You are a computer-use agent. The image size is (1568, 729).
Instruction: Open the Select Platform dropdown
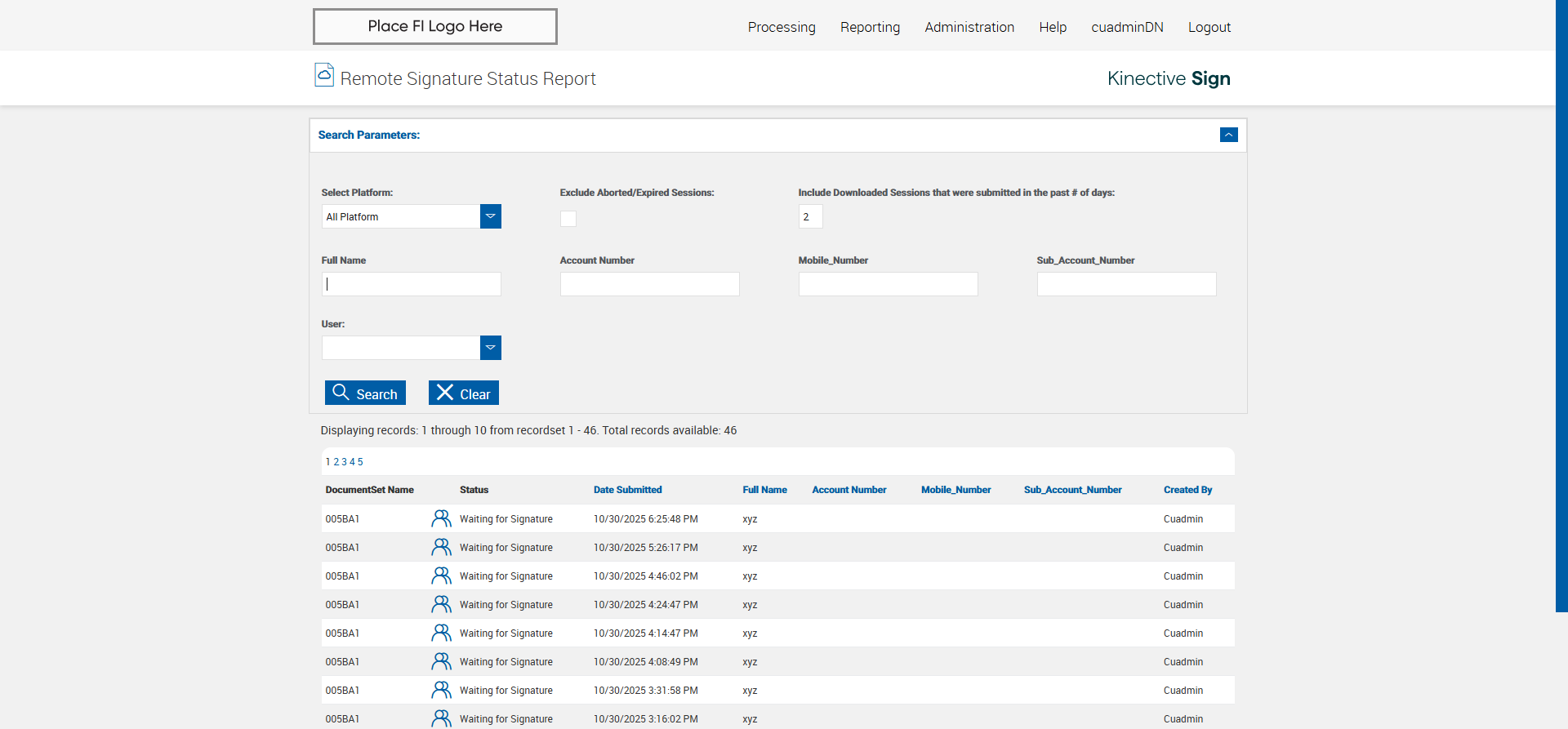tap(490, 216)
